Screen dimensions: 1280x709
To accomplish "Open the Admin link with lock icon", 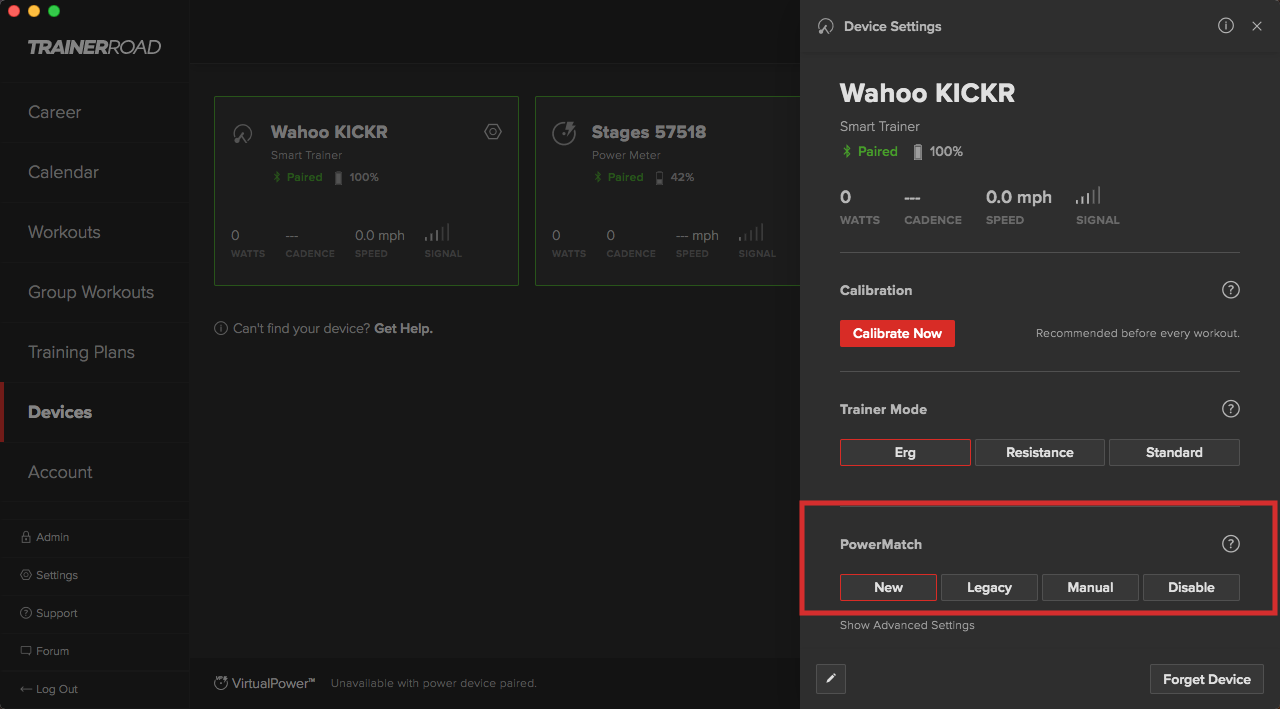I will [x=45, y=537].
